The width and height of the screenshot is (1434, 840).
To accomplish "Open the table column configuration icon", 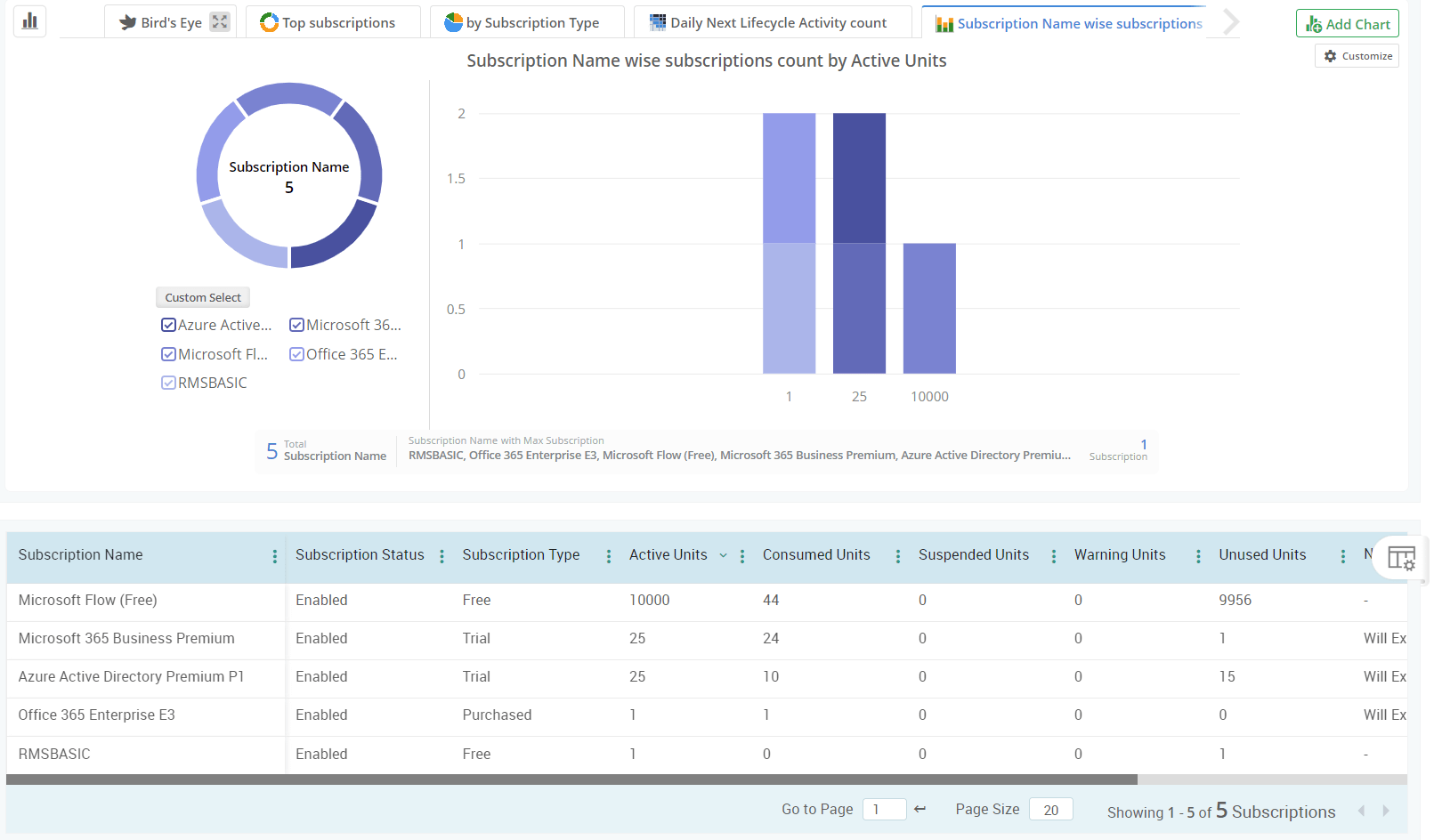I will (x=1402, y=559).
